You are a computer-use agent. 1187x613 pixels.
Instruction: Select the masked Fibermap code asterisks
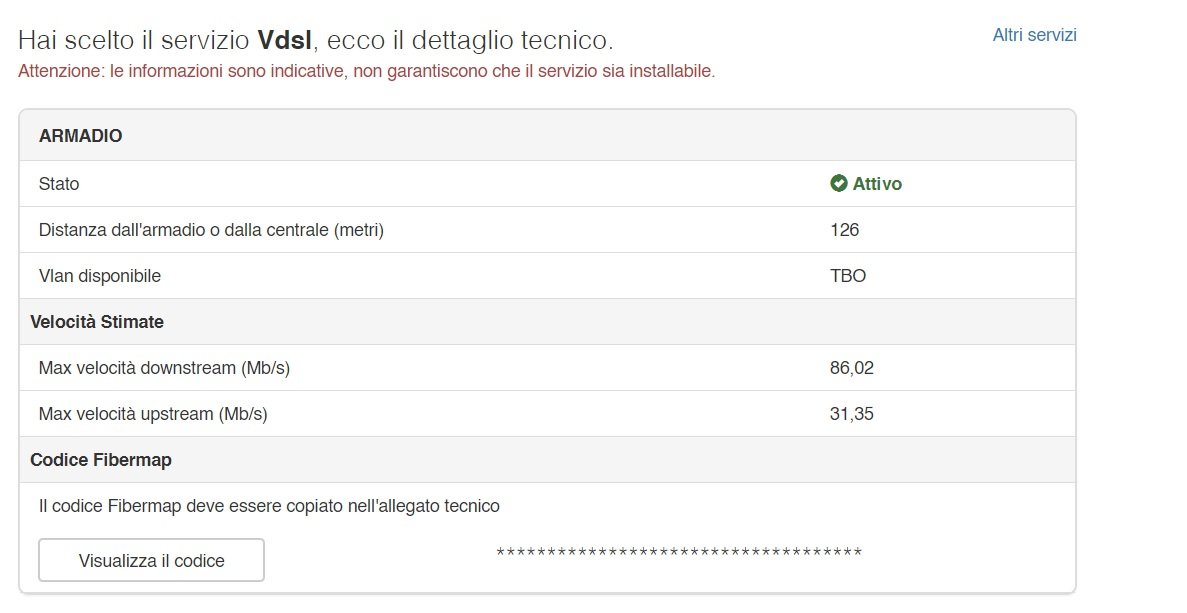[679, 552]
